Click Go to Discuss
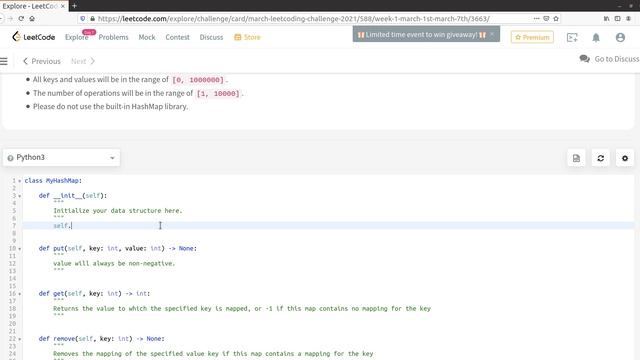This screenshot has width=640, height=360. [x=609, y=59]
